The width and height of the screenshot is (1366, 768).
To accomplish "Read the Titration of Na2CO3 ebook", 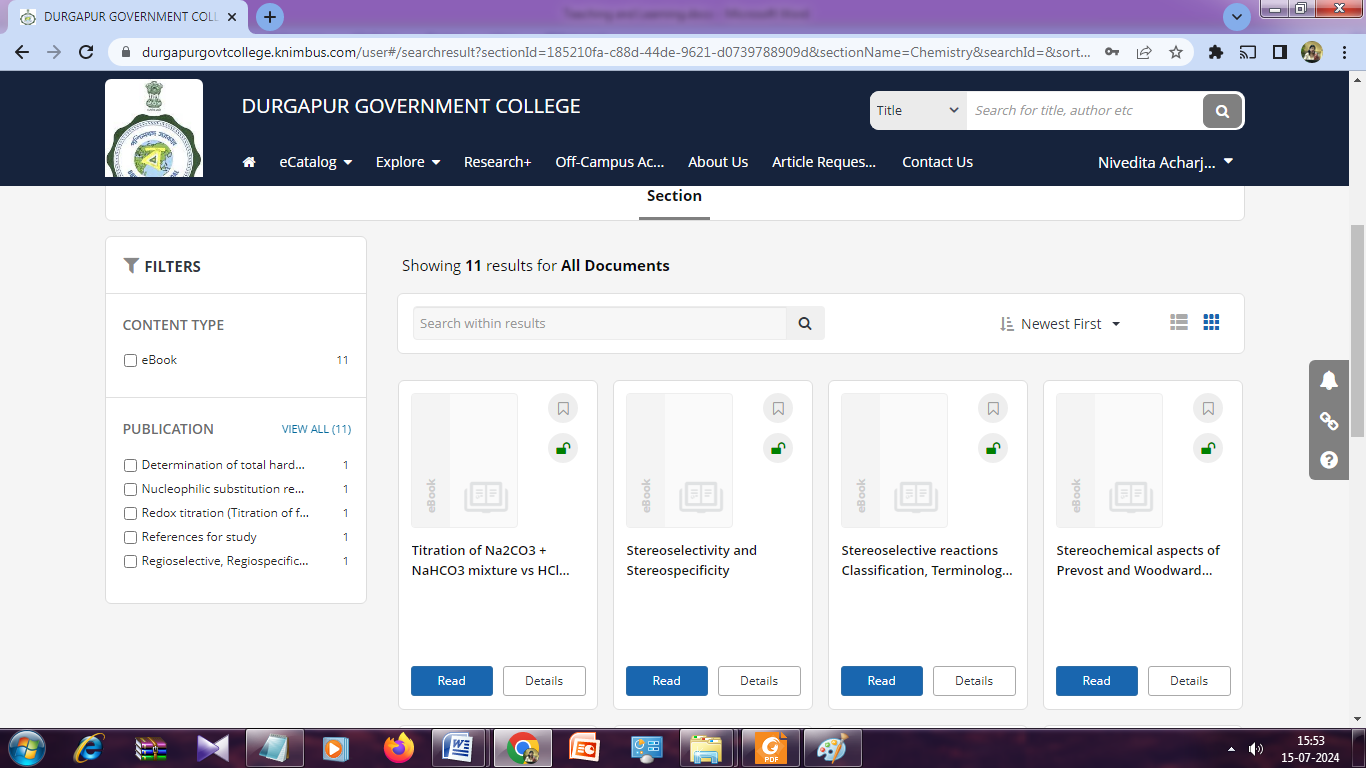I will point(451,681).
